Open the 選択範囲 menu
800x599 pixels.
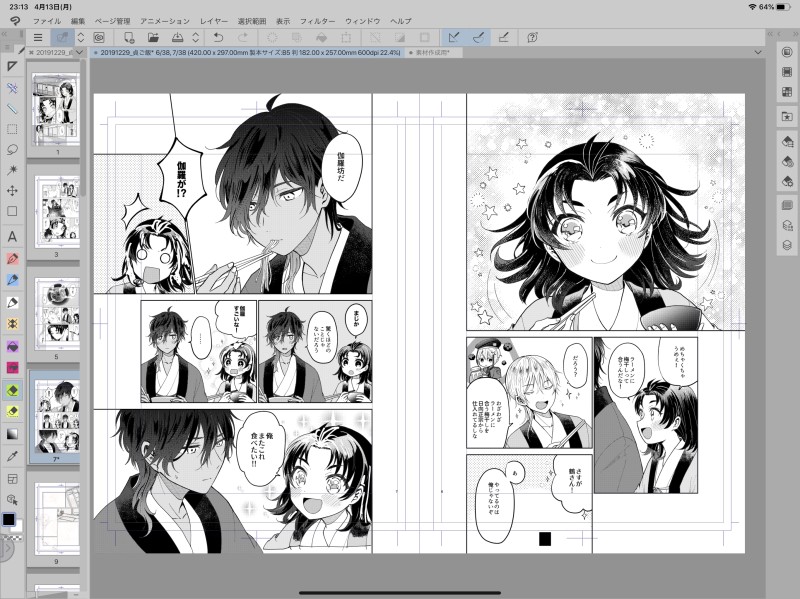pyautogui.click(x=252, y=21)
